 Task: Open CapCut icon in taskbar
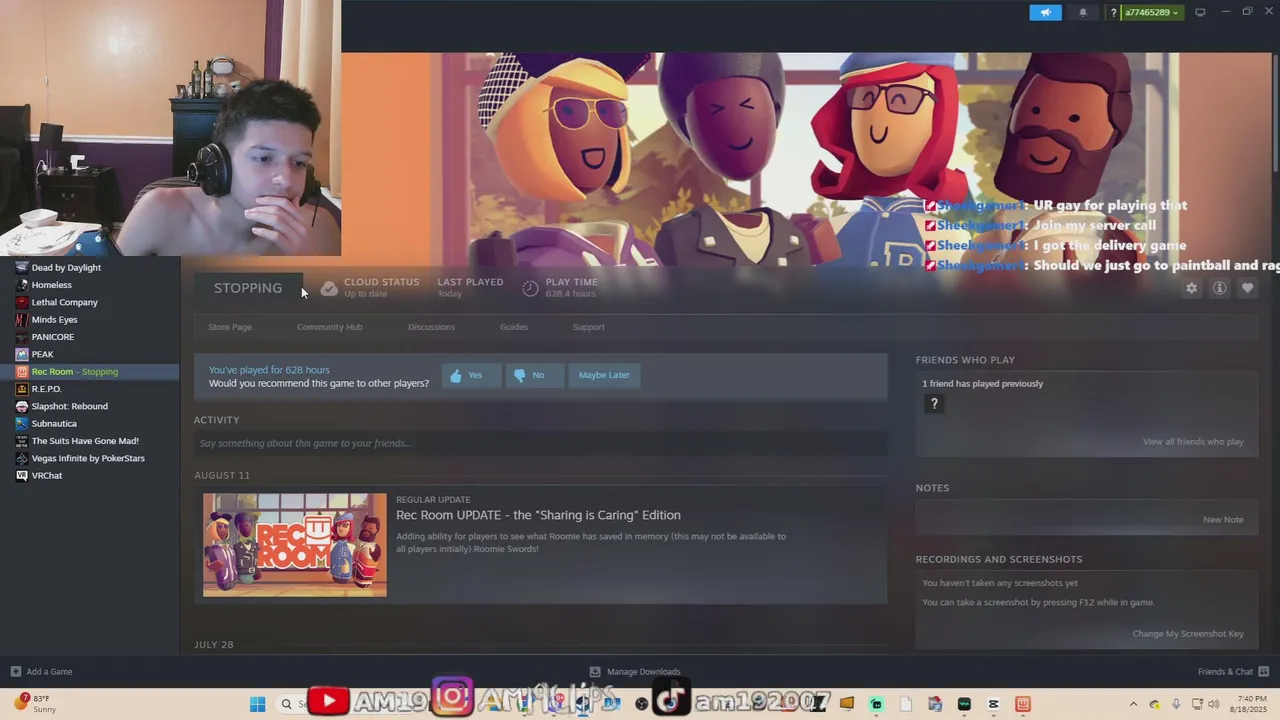tap(993, 704)
